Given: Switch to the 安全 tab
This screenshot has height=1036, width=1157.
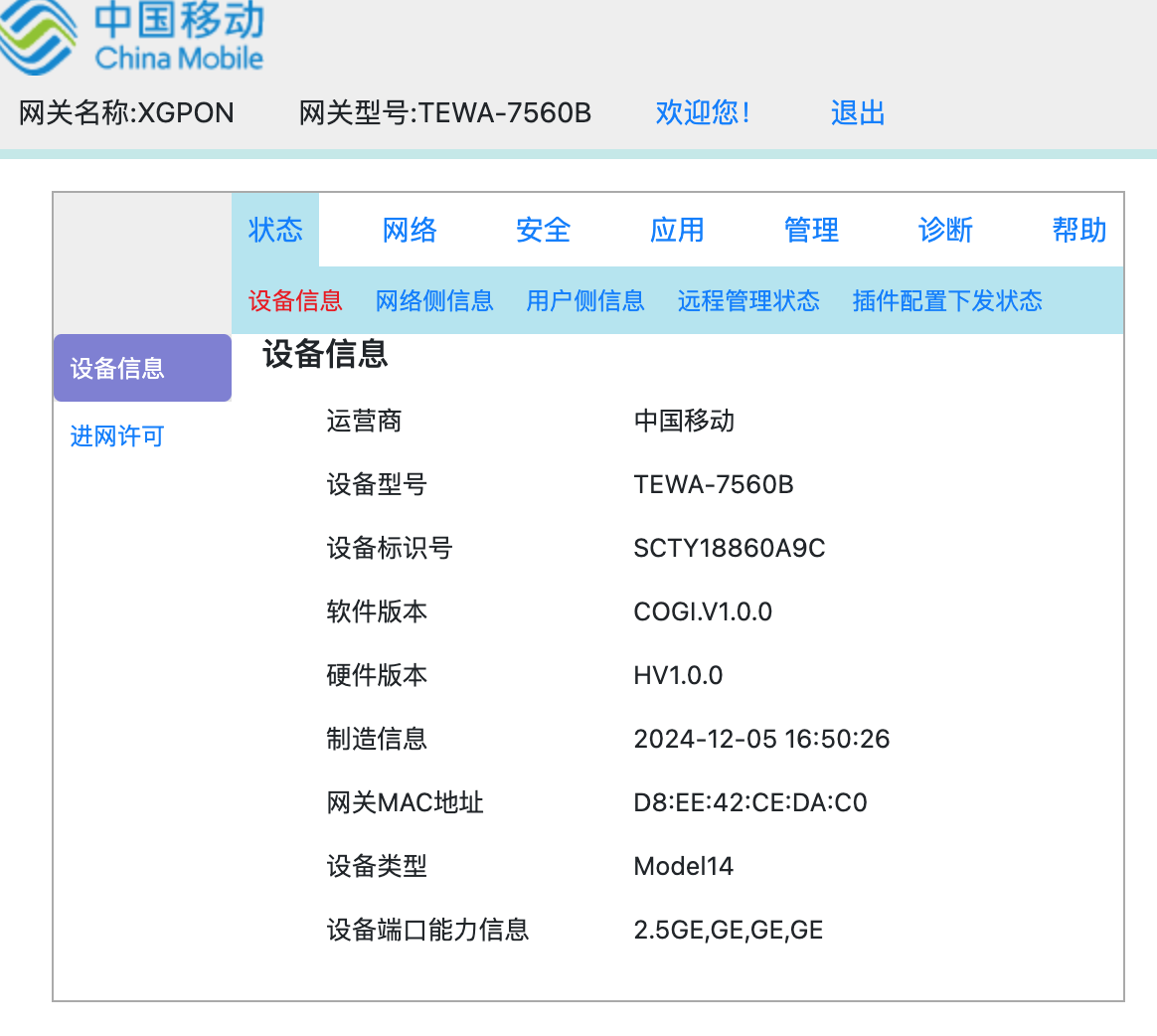Looking at the screenshot, I should tap(543, 230).
